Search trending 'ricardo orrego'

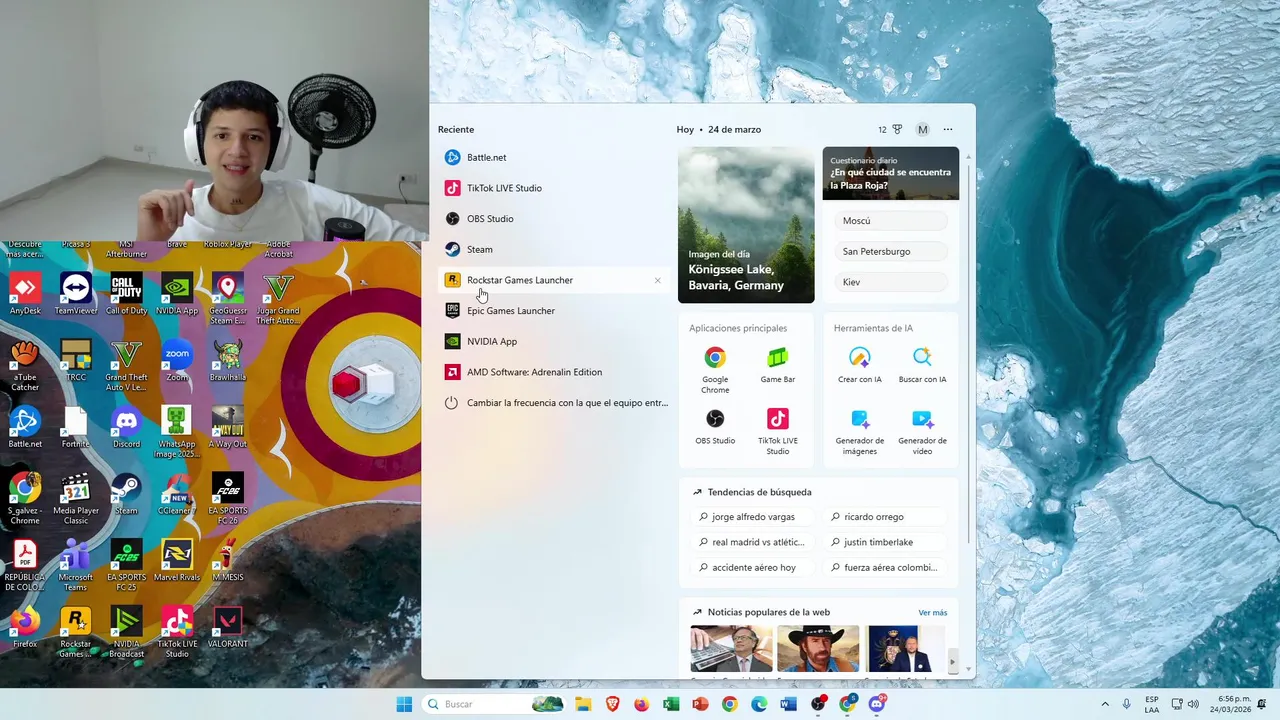[x=884, y=517]
